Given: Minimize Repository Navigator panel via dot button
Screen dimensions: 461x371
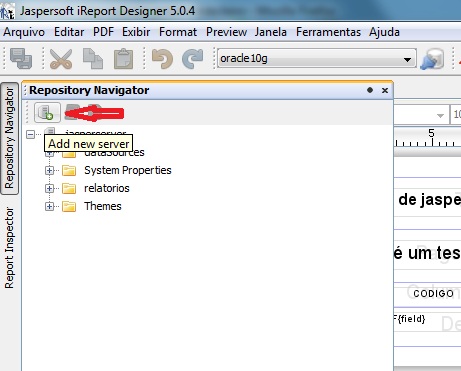Looking at the screenshot, I should click(370, 90).
